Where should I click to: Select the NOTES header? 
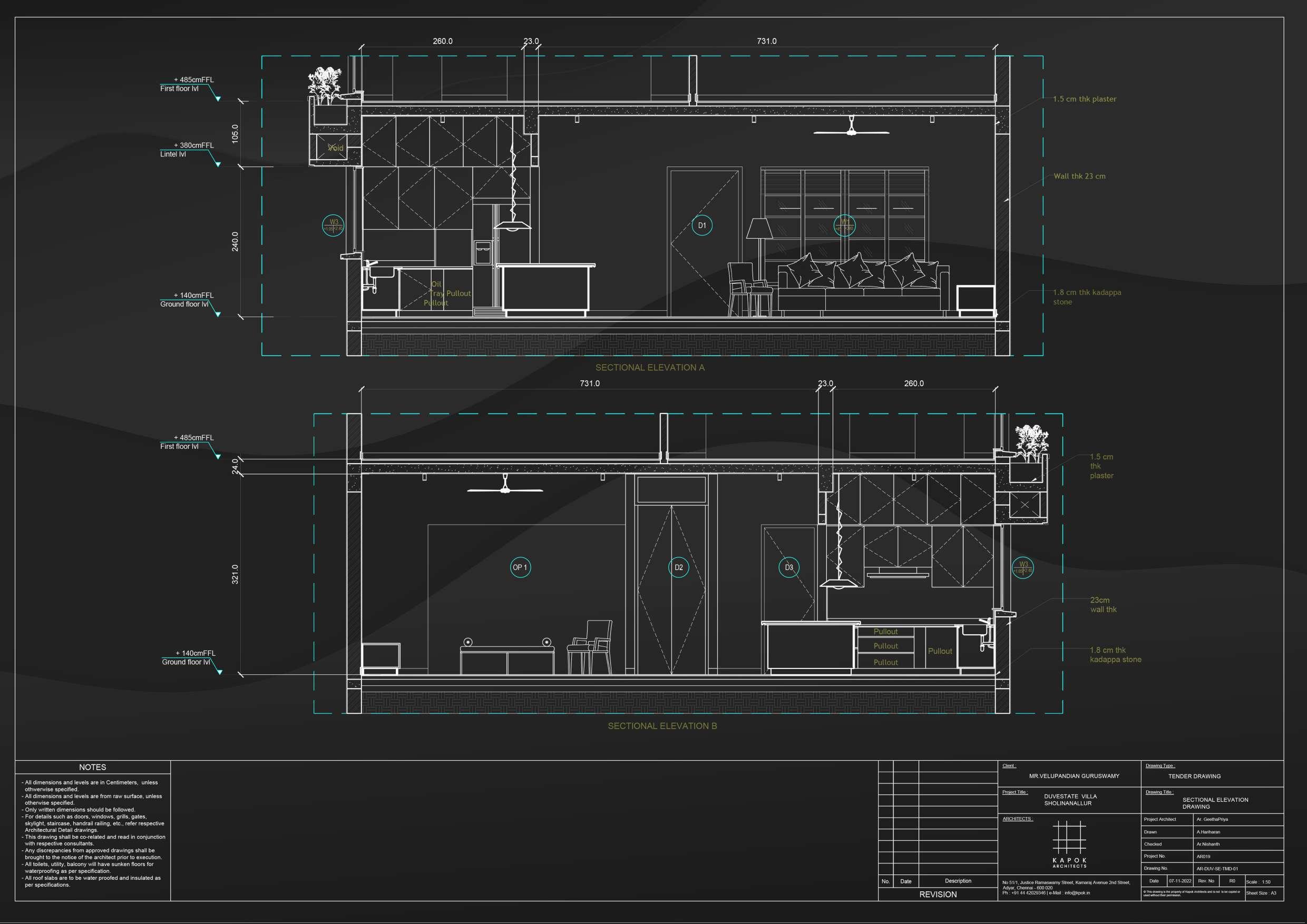tap(92, 767)
